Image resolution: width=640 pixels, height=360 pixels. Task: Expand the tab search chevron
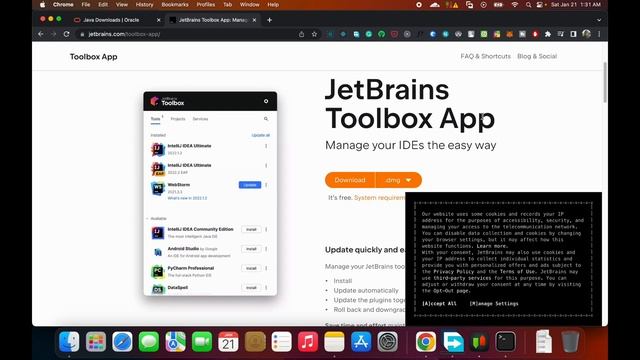599,20
